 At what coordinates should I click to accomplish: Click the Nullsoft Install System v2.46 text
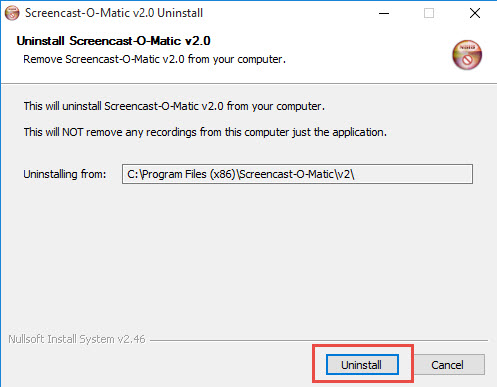coord(77,339)
